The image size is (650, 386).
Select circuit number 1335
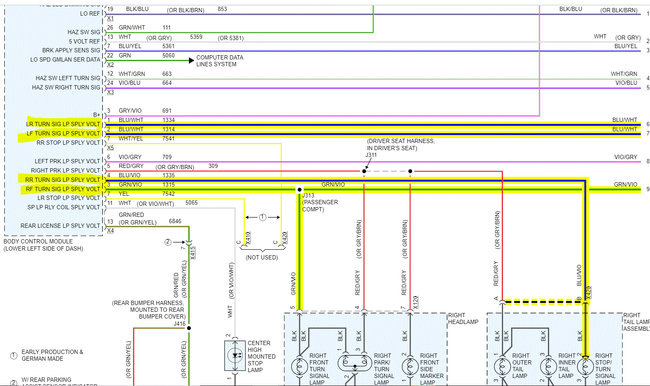coord(168,175)
